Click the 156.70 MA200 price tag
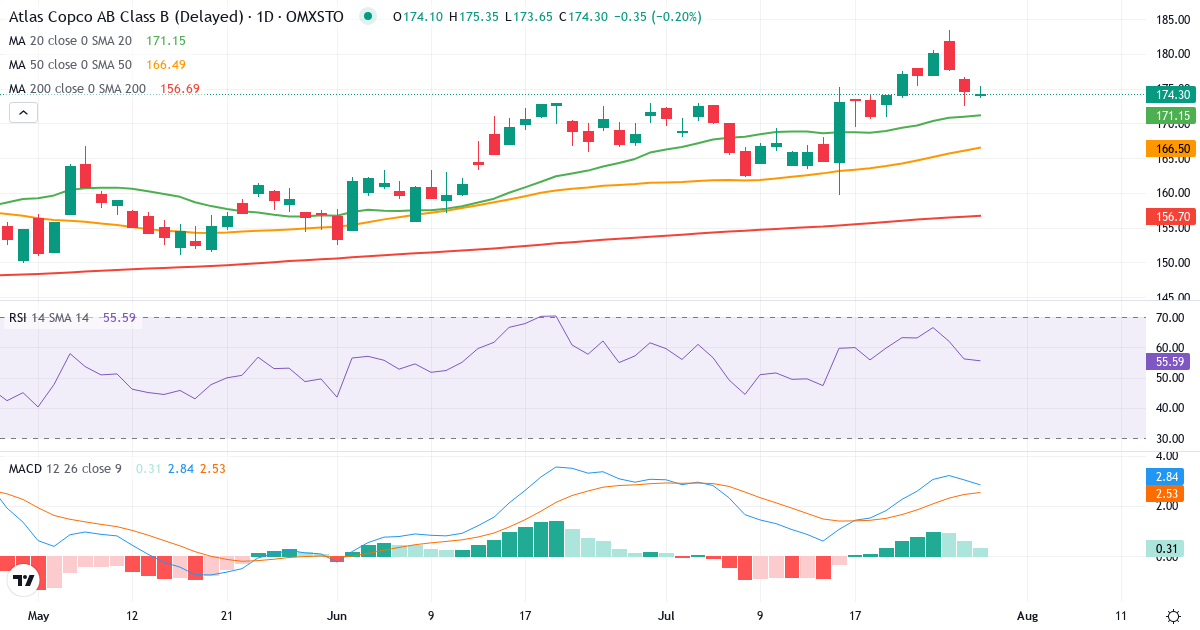Image resolution: width=1200 pixels, height=630 pixels. (1171, 216)
